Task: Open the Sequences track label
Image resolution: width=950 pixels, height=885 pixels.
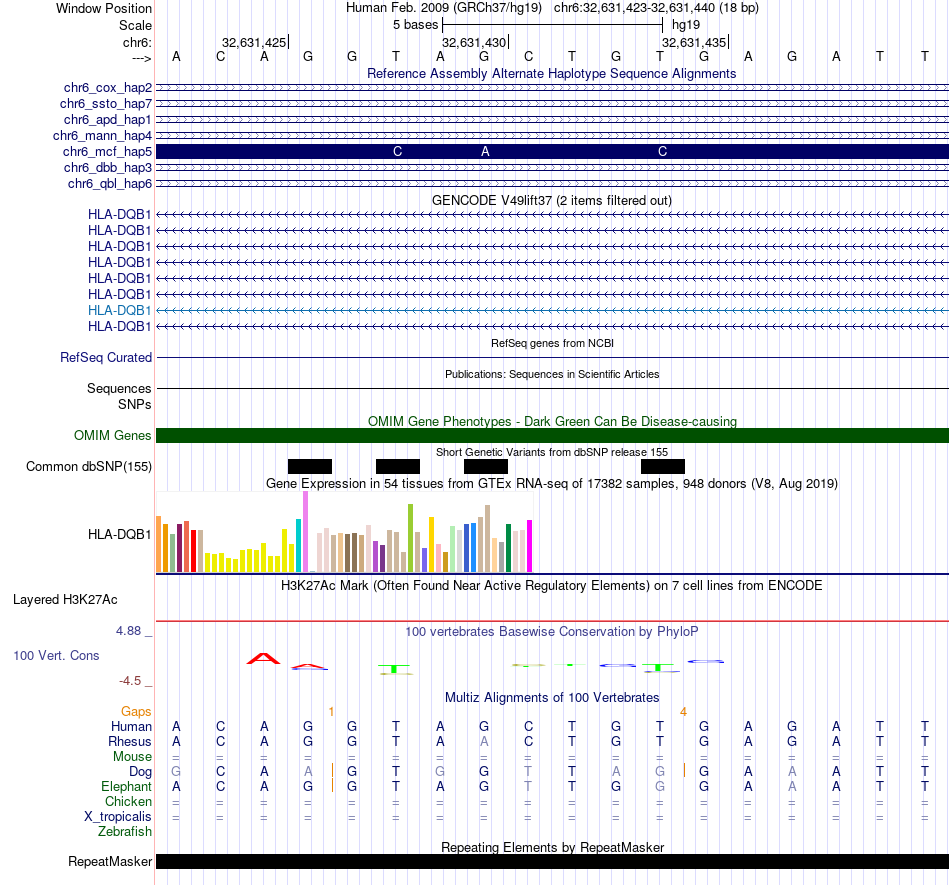Action: (119, 388)
